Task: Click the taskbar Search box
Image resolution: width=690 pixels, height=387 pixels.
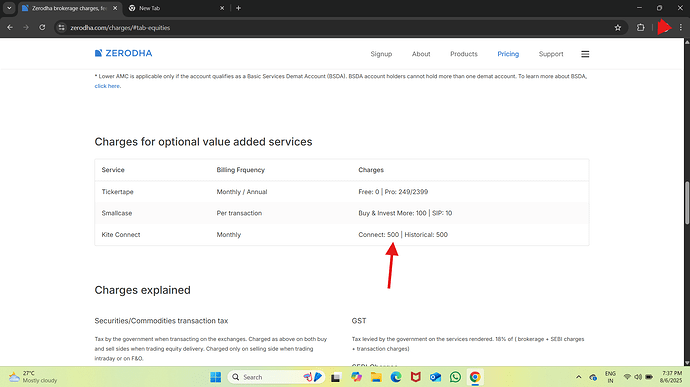Action: [275, 377]
